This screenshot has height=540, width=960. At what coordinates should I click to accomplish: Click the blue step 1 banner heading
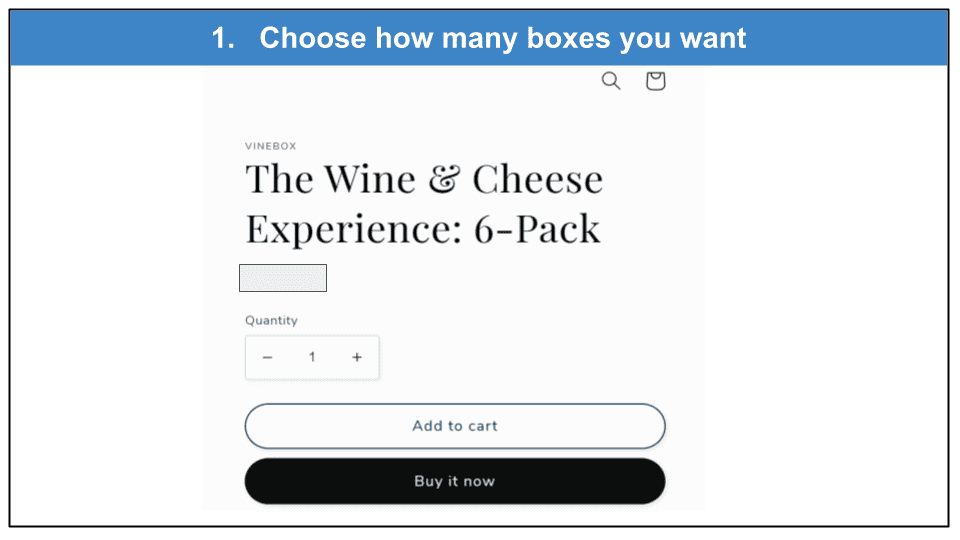[x=479, y=38]
